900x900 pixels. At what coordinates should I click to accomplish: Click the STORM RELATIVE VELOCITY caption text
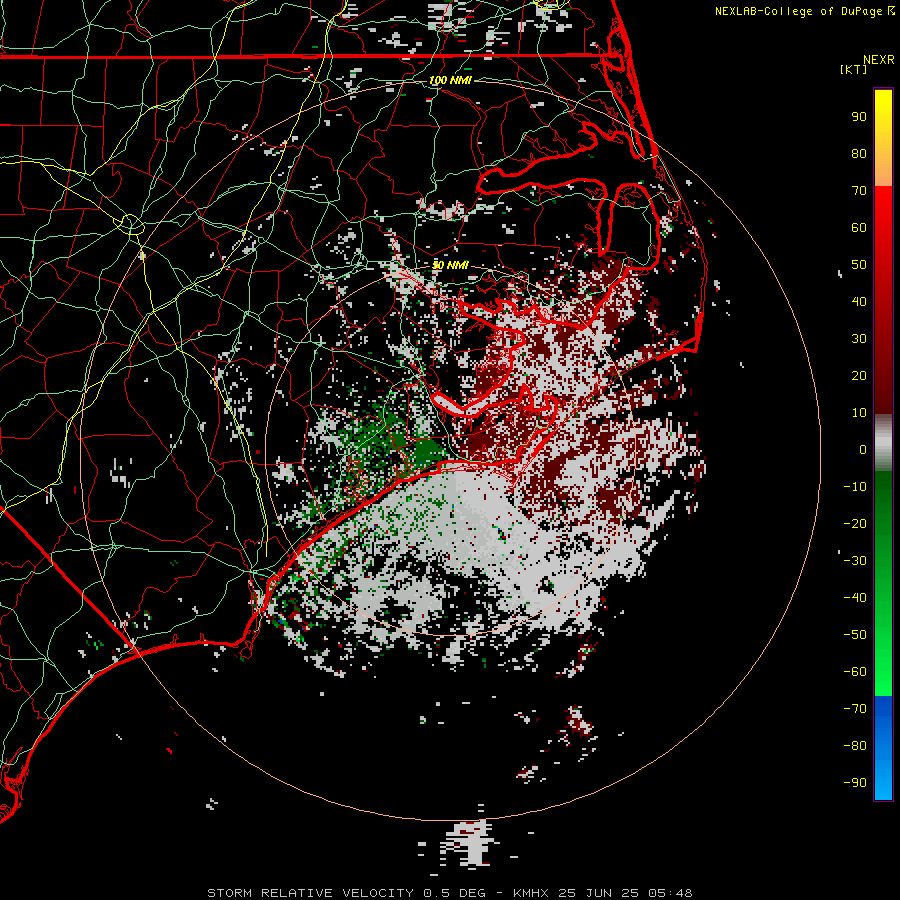(x=310, y=893)
